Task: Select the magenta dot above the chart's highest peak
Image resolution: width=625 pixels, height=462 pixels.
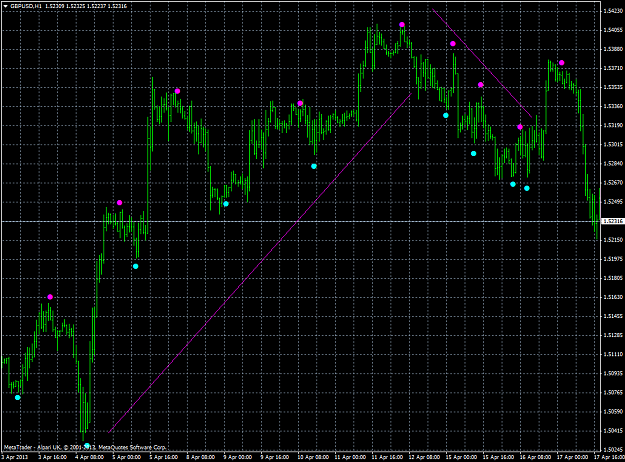Action: (402, 25)
